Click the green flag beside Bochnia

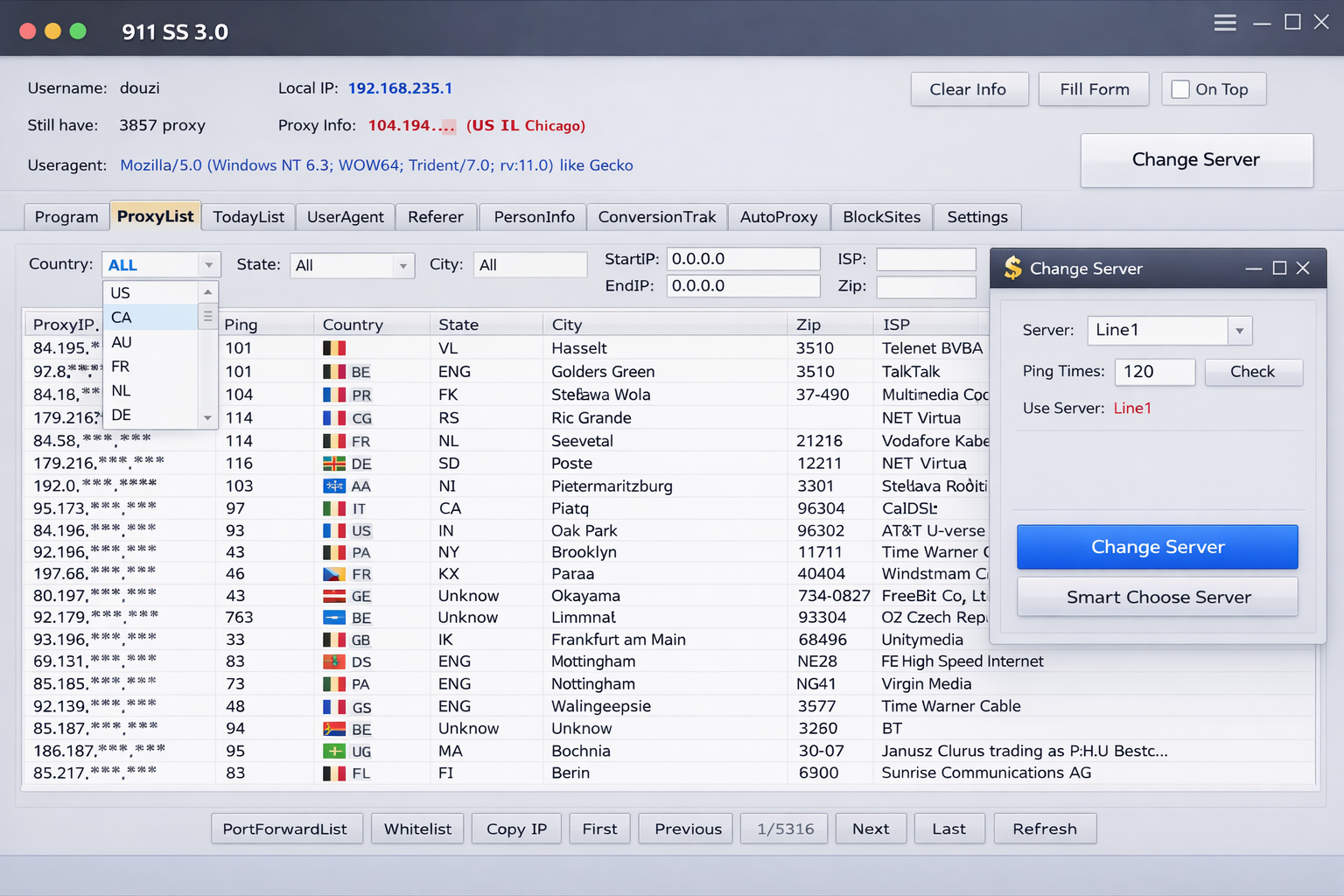click(334, 751)
